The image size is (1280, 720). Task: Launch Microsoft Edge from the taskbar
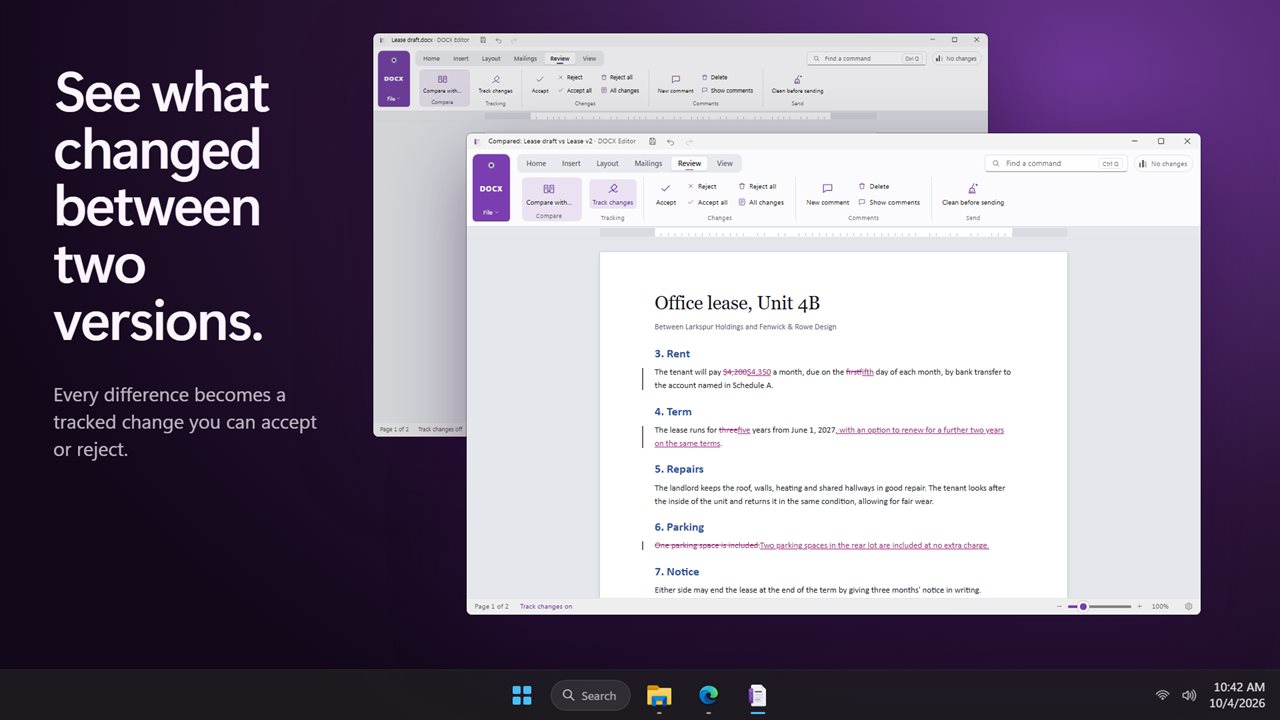point(708,695)
